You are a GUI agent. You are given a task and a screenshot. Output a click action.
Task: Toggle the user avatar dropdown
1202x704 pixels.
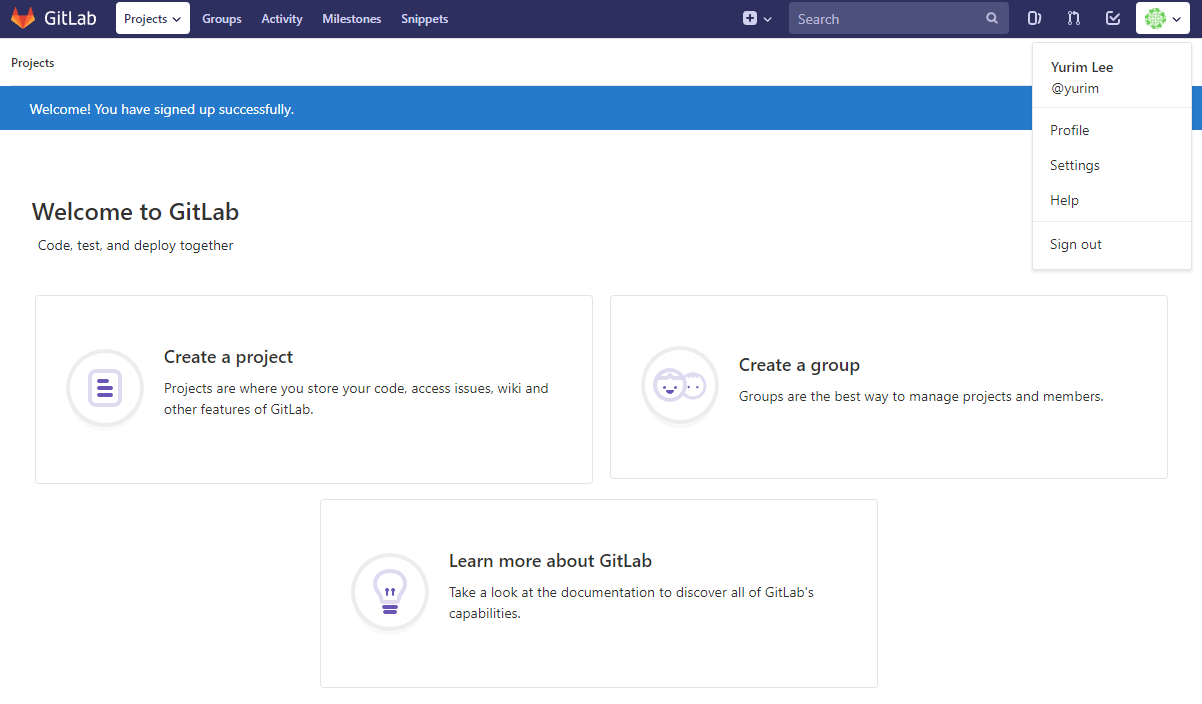point(1163,18)
